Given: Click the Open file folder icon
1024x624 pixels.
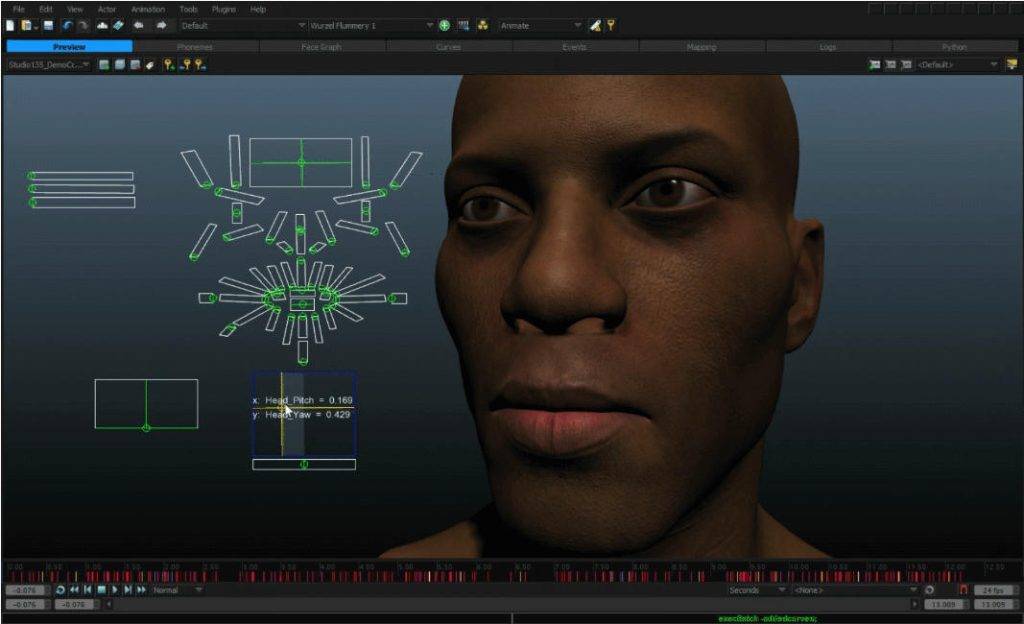Looking at the screenshot, I should (x=26, y=25).
